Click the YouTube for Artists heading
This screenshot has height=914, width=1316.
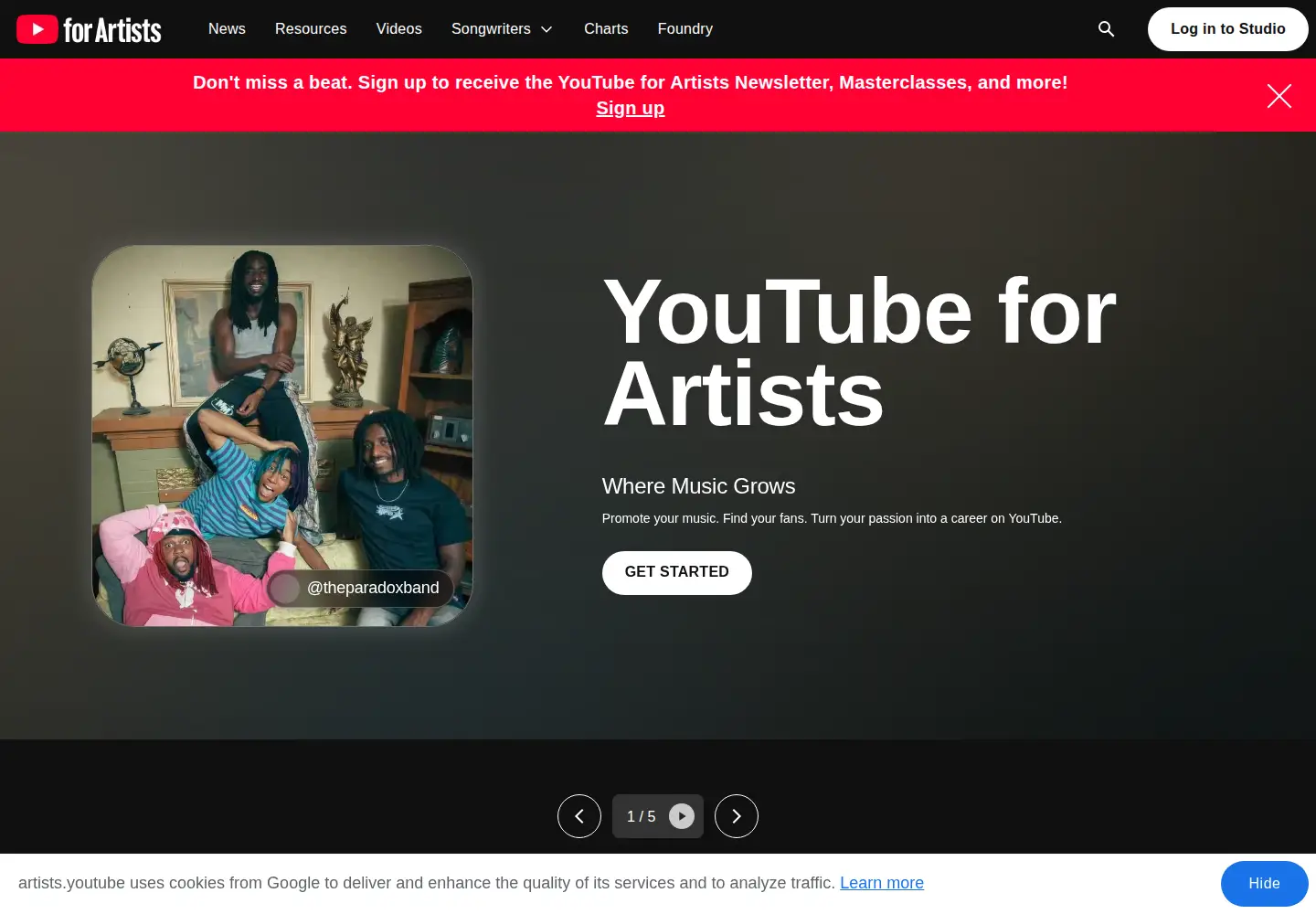click(x=859, y=353)
